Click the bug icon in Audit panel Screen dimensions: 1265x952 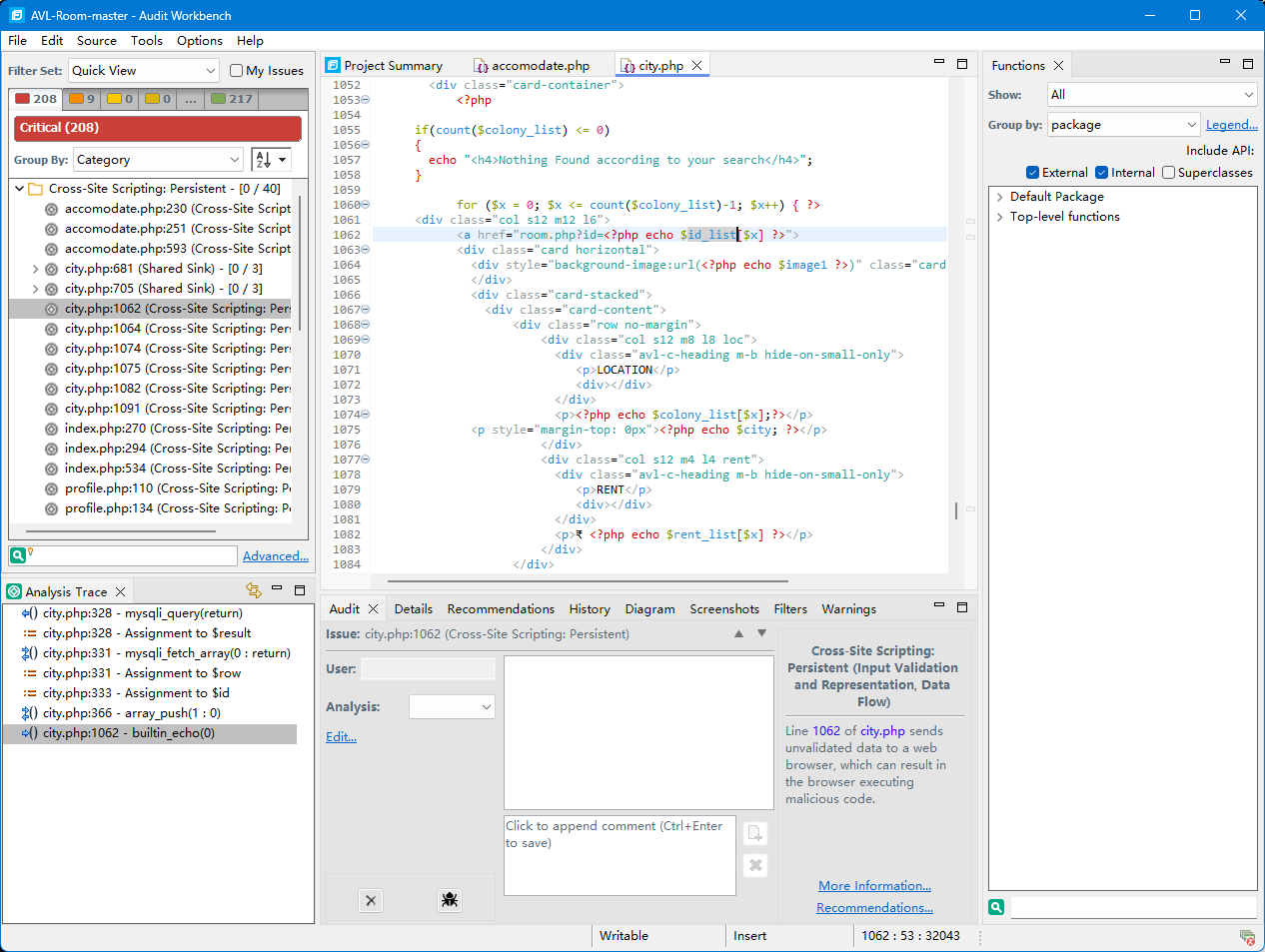pos(450,900)
